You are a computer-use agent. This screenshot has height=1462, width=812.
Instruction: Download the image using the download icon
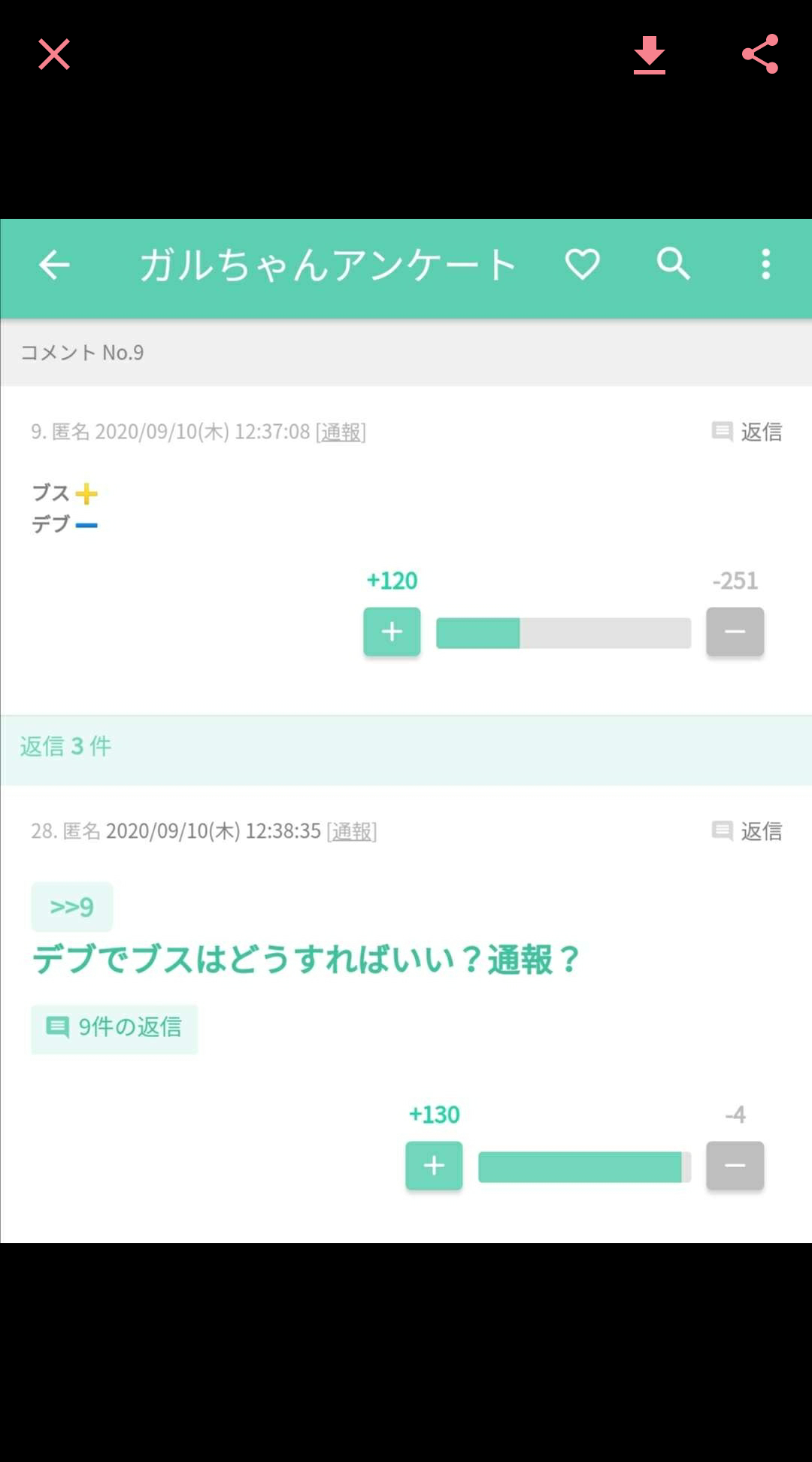(x=650, y=55)
